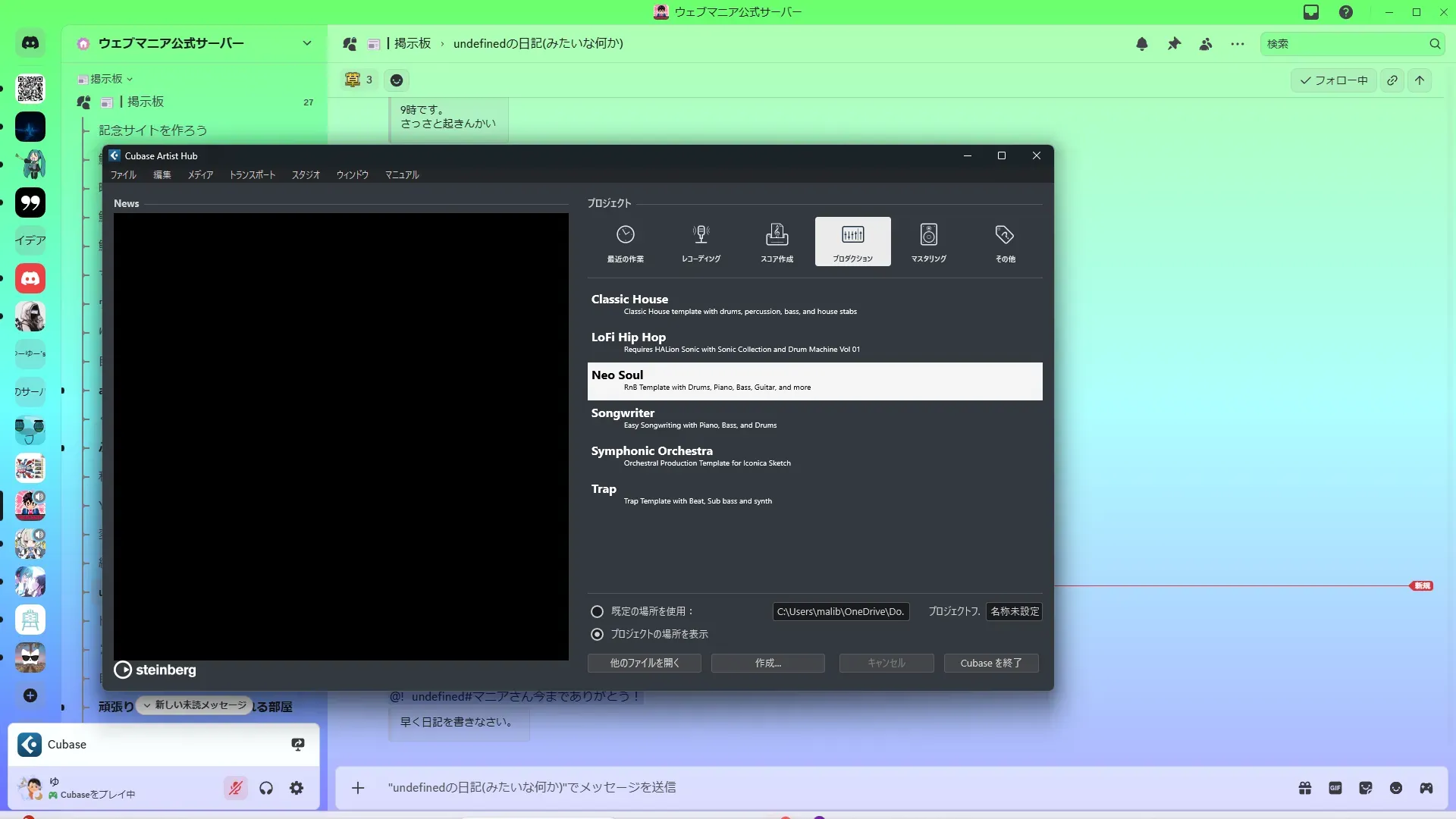Select the プロジェクトの場所を表示 radio button
Screen dimensions: 1456x819
[x=598, y=634]
